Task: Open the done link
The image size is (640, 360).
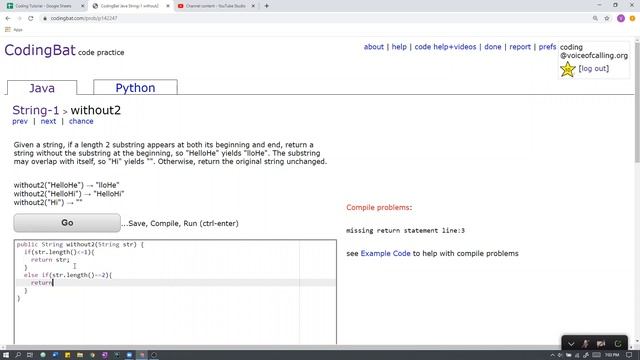Action: [493, 47]
